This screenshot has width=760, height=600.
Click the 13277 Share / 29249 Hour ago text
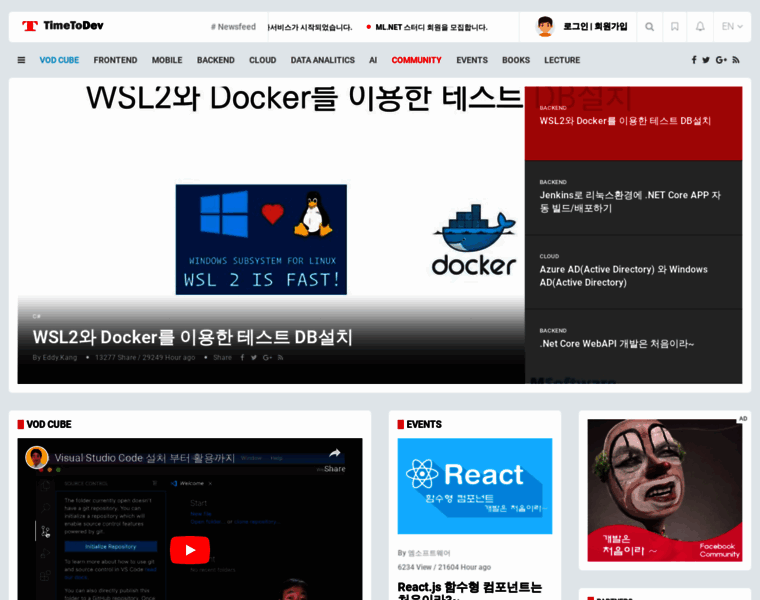click(x=145, y=358)
